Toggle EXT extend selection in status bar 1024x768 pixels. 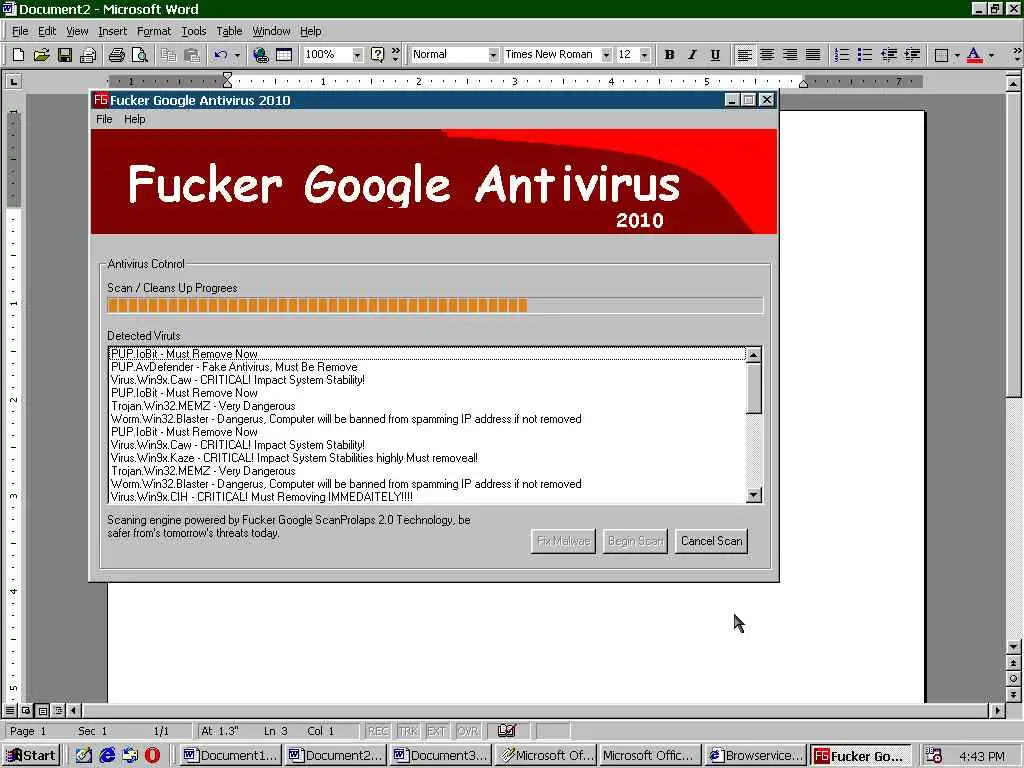[436, 731]
